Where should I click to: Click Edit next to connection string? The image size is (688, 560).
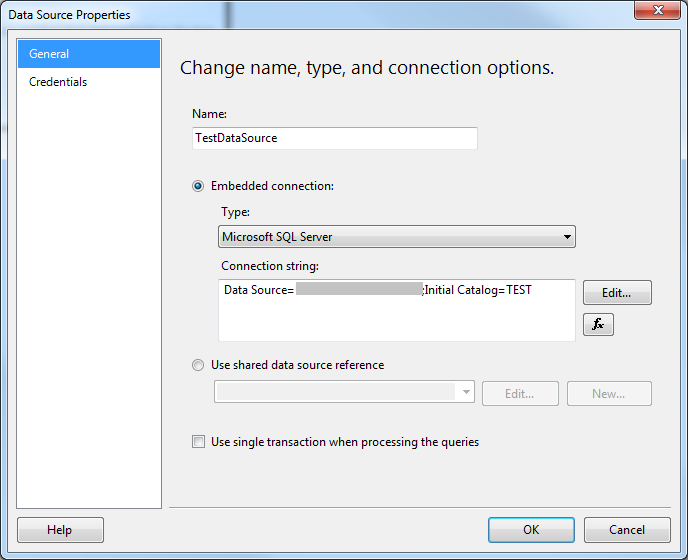617,293
